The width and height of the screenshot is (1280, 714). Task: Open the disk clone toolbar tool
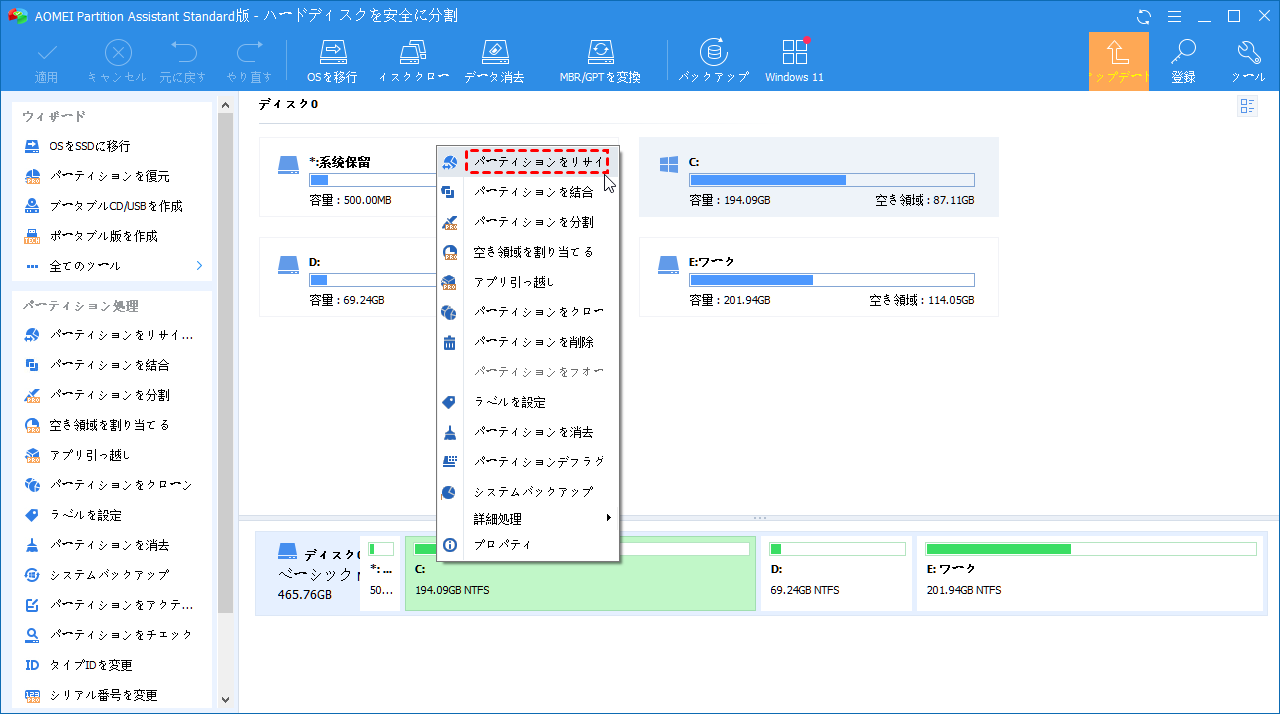point(414,61)
